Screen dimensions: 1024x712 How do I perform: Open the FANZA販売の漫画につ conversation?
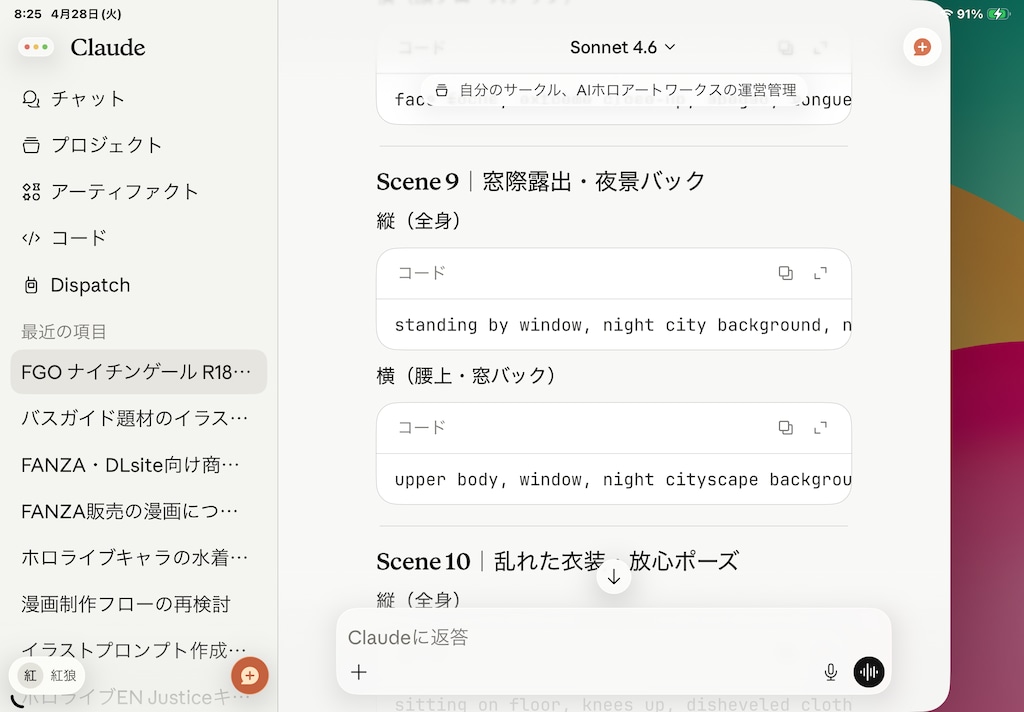138,511
